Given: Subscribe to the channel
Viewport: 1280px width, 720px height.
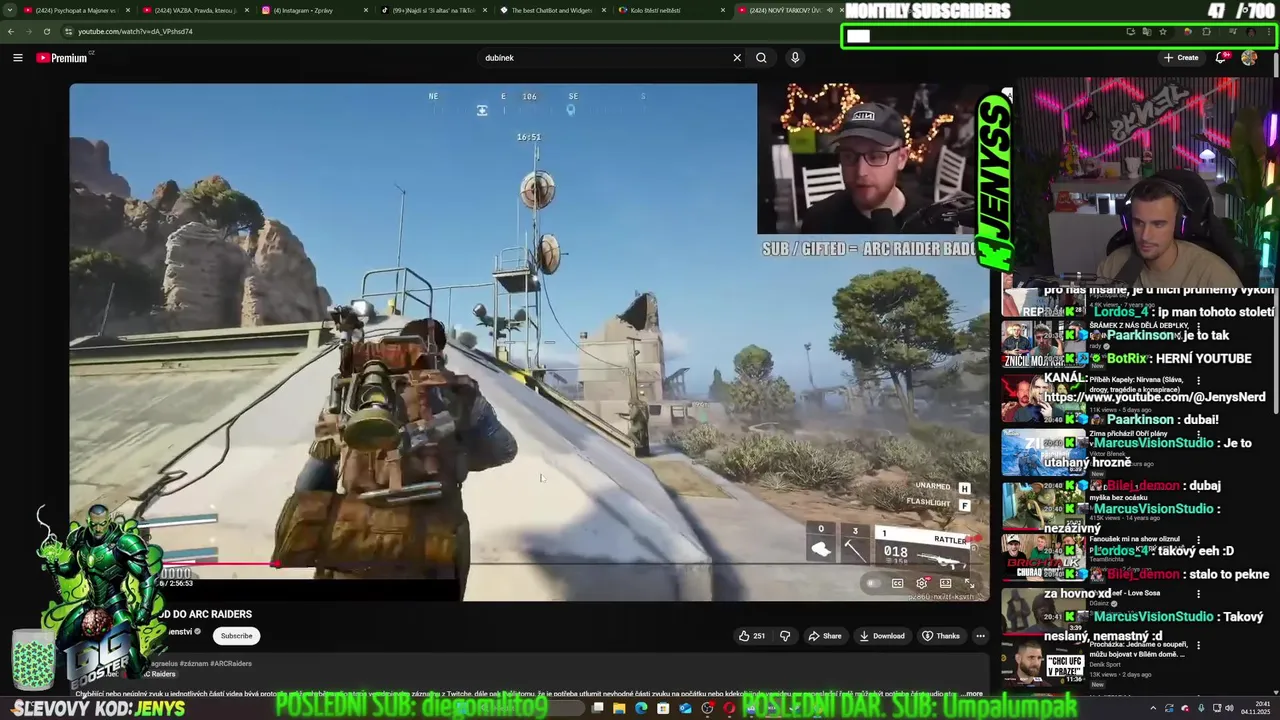Looking at the screenshot, I should 236,636.
